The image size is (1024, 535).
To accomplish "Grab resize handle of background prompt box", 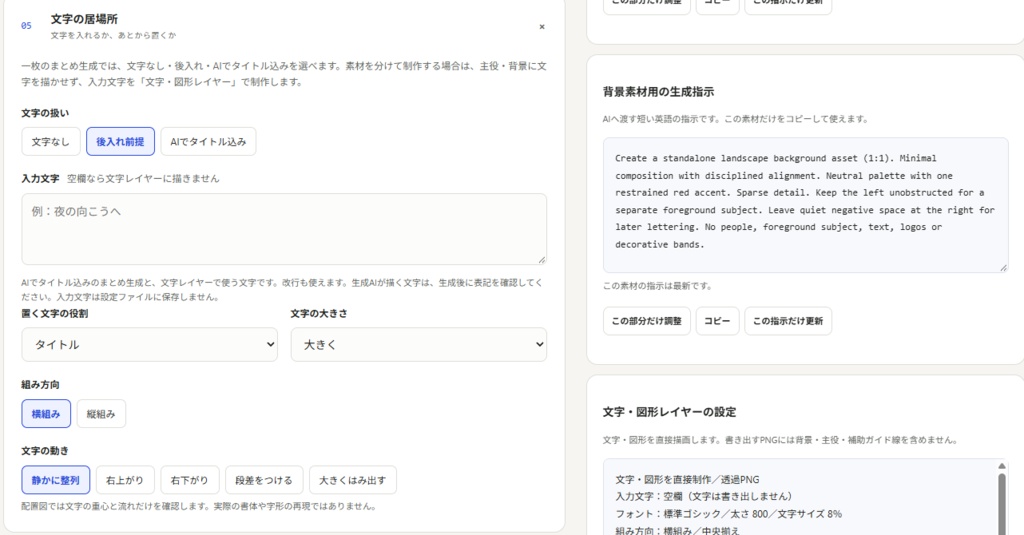I will pos(1003,267).
